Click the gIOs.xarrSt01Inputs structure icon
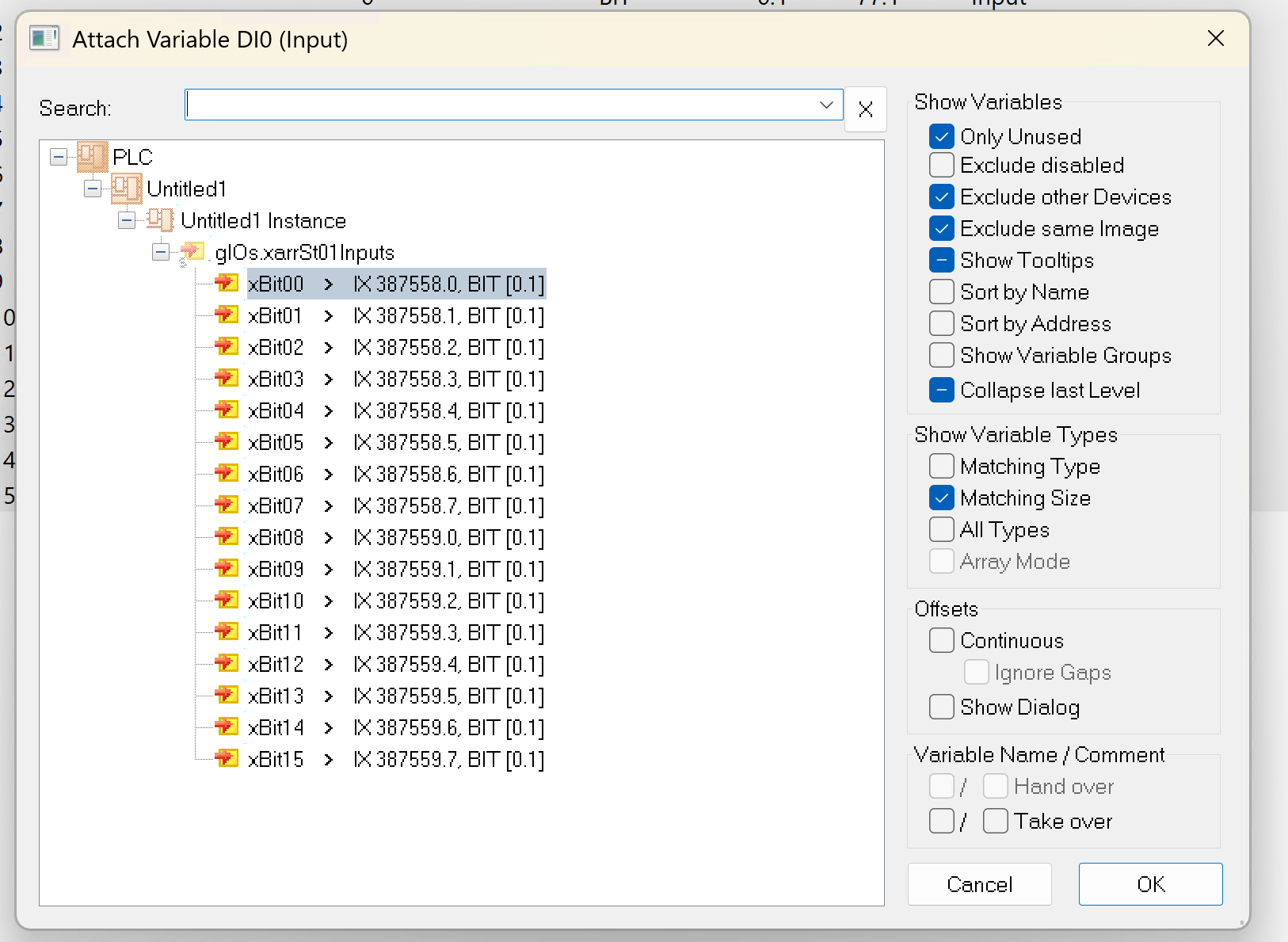The height and width of the screenshot is (942, 1288). 192,253
